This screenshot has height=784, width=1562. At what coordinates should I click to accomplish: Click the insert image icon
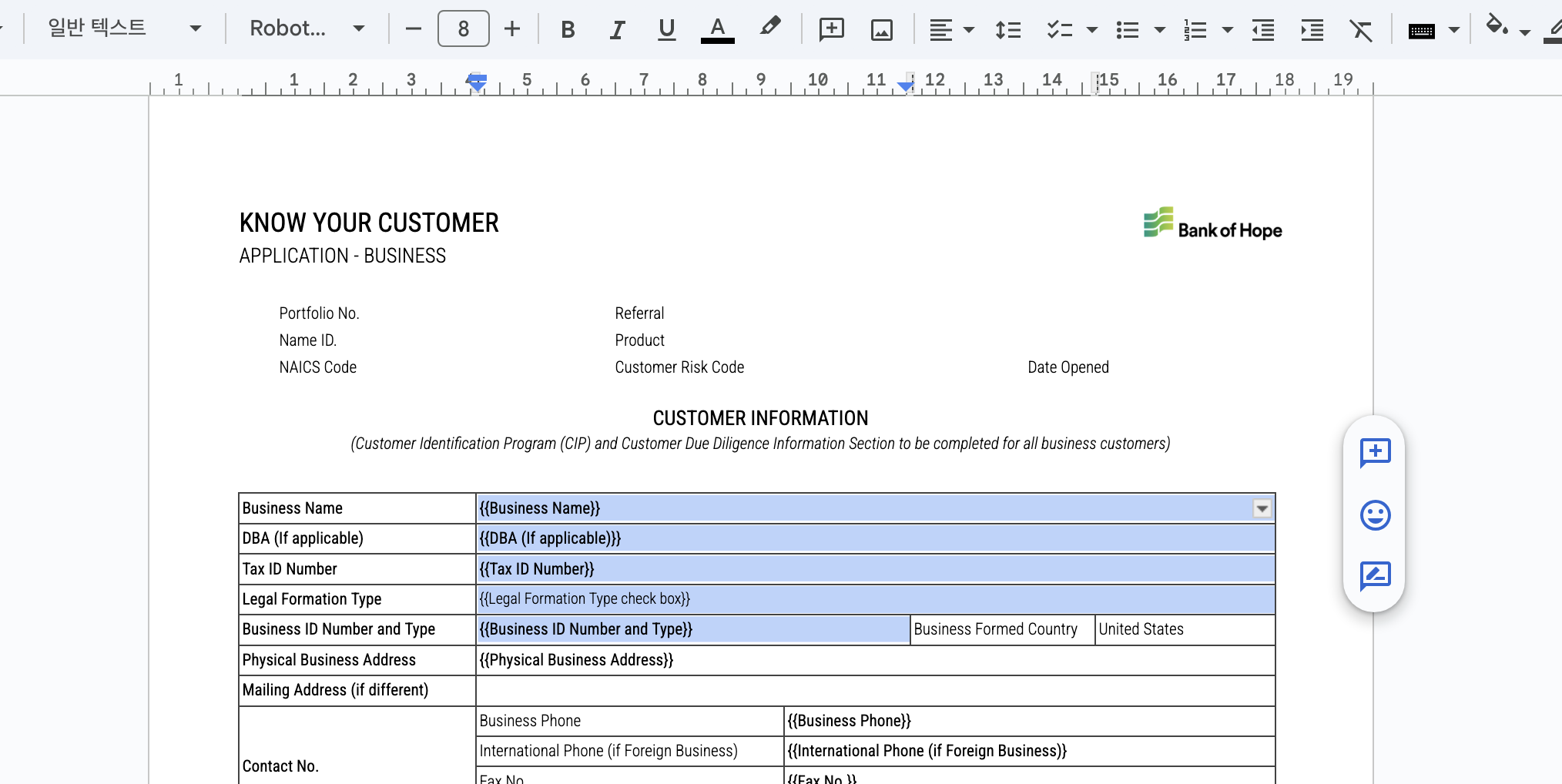(x=881, y=29)
